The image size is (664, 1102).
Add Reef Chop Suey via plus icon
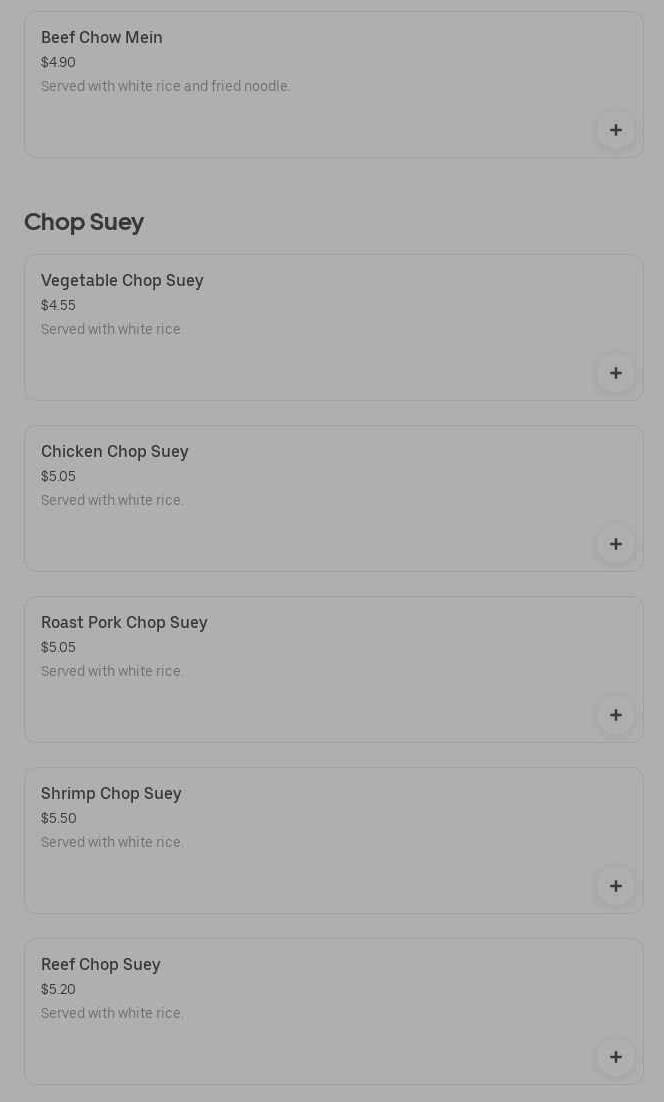click(x=615, y=1057)
